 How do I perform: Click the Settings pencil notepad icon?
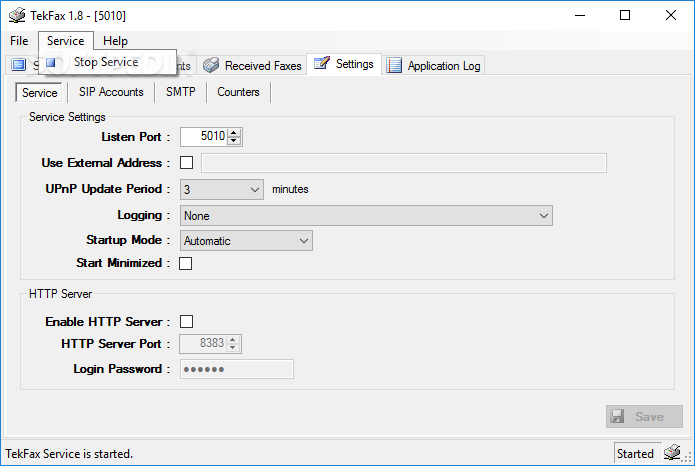(x=321, y=63)
